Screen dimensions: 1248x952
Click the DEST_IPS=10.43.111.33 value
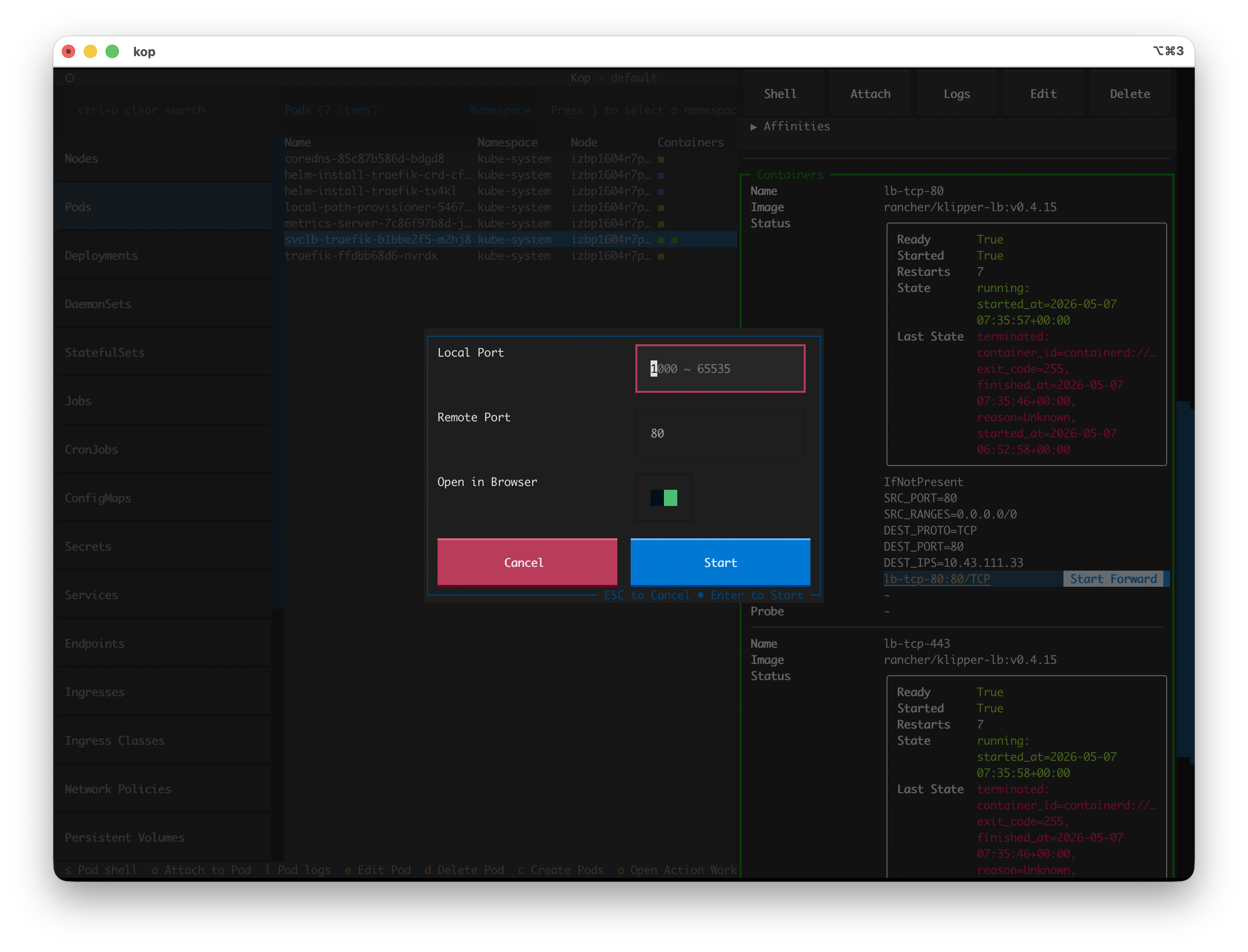pyautogui.click(x=953, y=563)
